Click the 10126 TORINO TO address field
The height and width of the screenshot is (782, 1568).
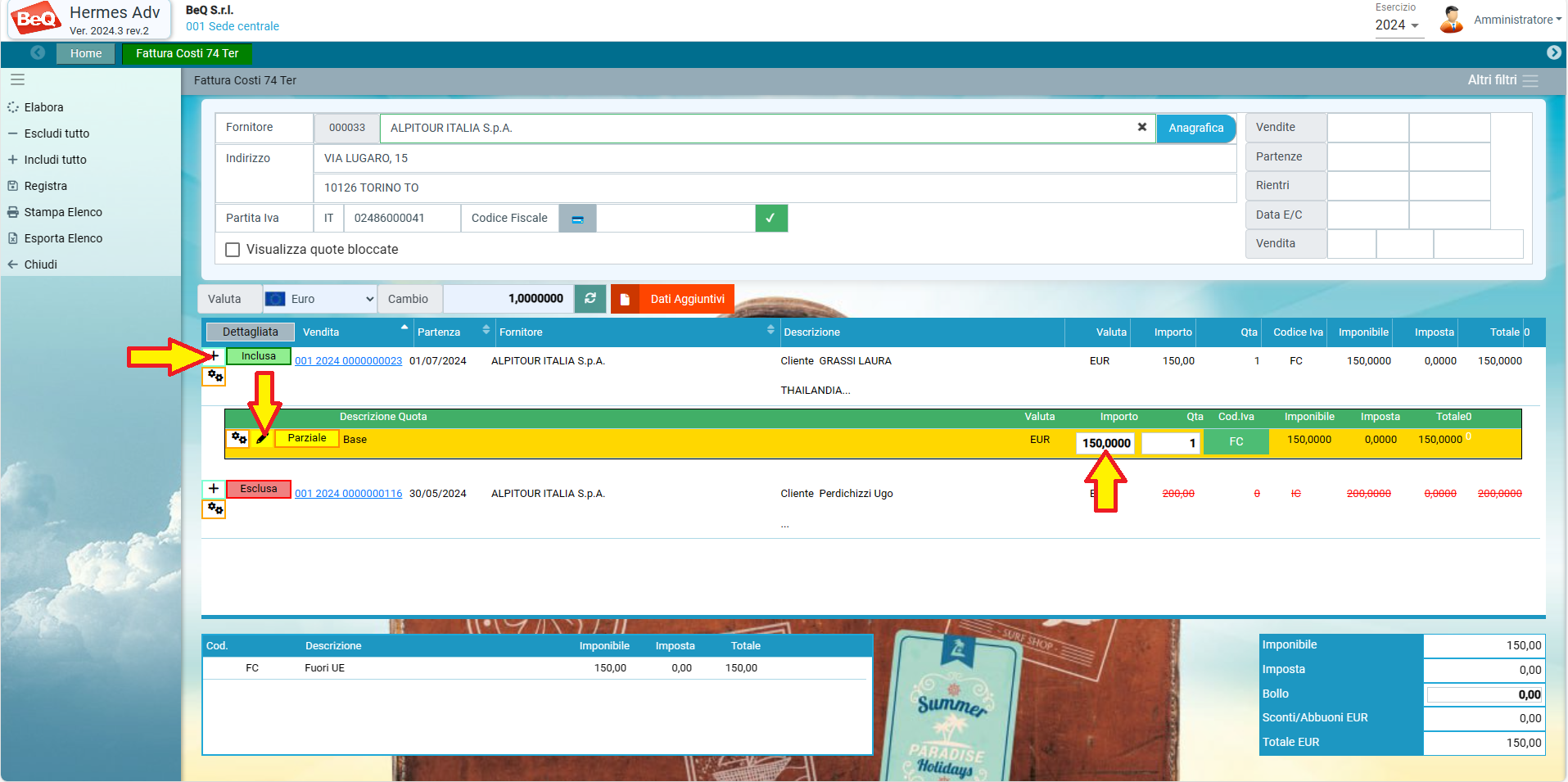tap(775, 188)
